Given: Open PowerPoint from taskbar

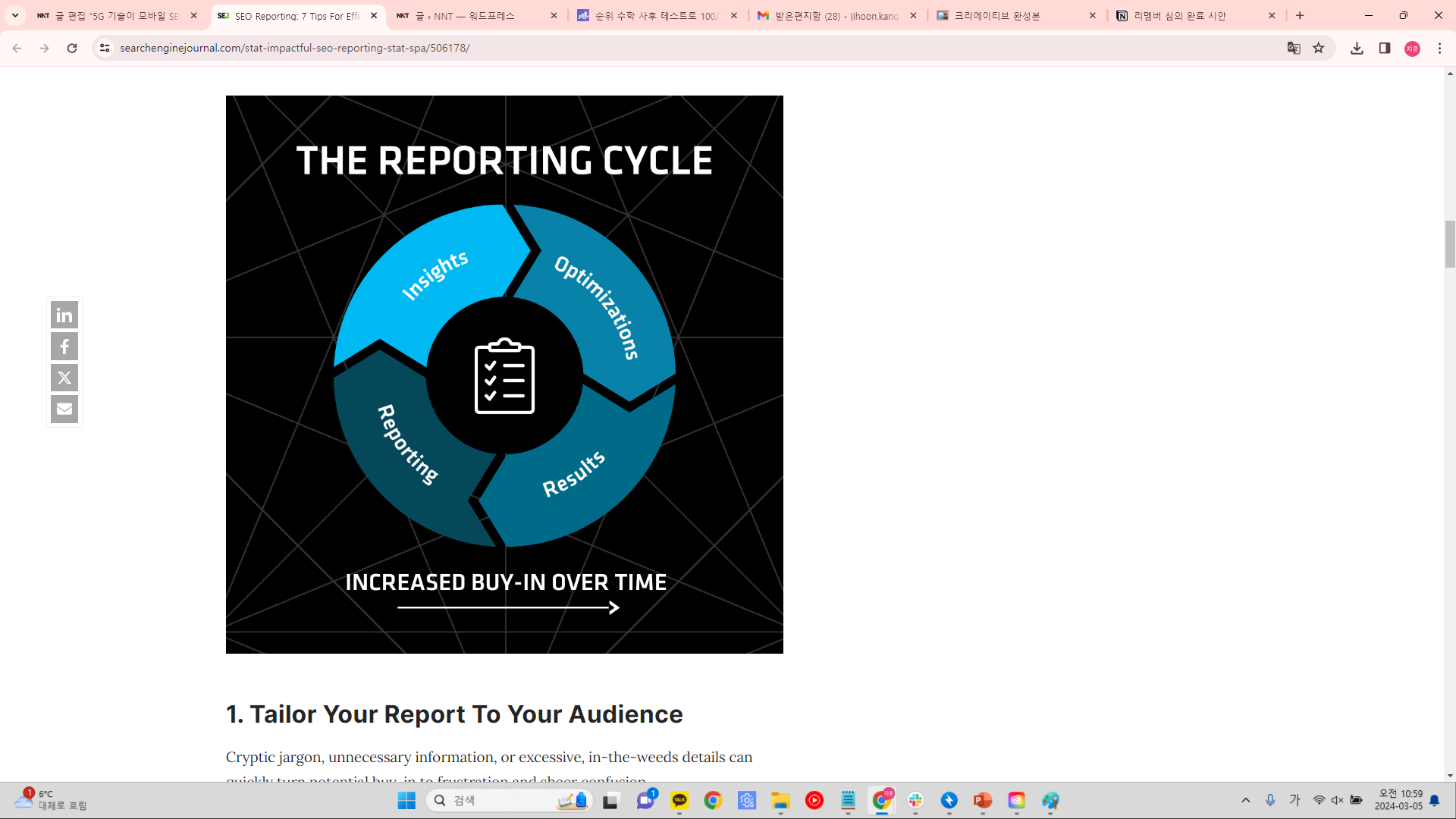Looking at the screenshot, I should coord(983,801).
